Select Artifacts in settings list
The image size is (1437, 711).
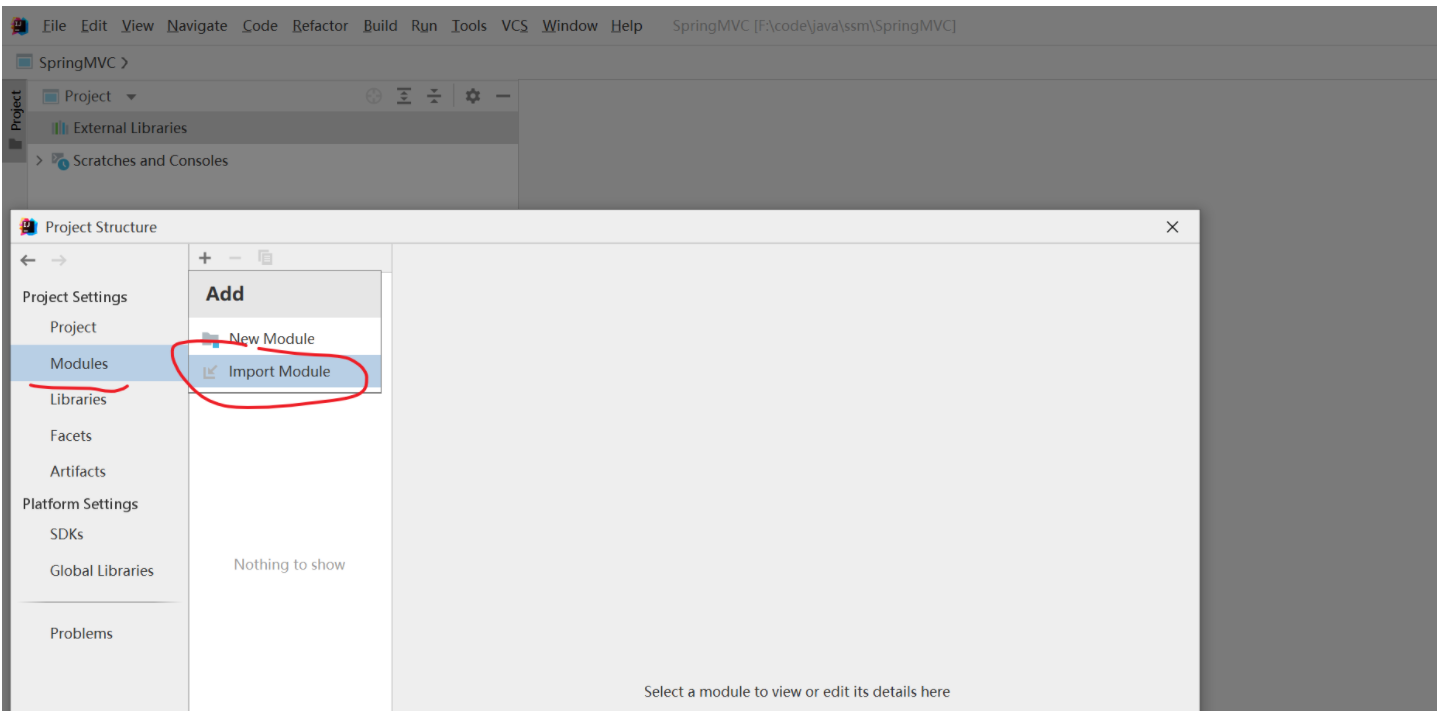[78, 471]
